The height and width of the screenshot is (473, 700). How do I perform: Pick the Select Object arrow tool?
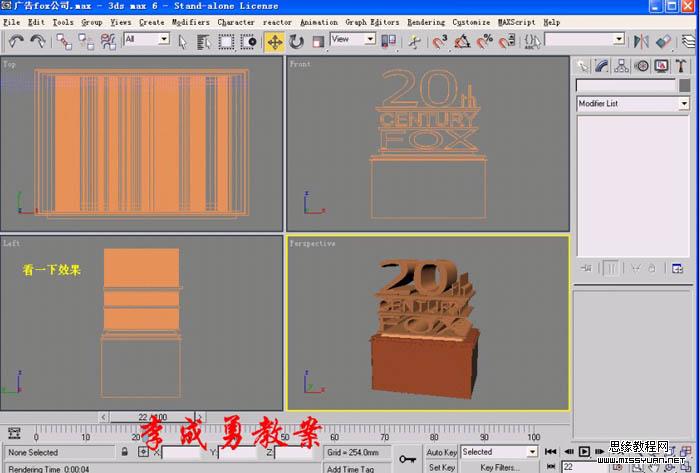pyautogui.click(x=183, y=41)
